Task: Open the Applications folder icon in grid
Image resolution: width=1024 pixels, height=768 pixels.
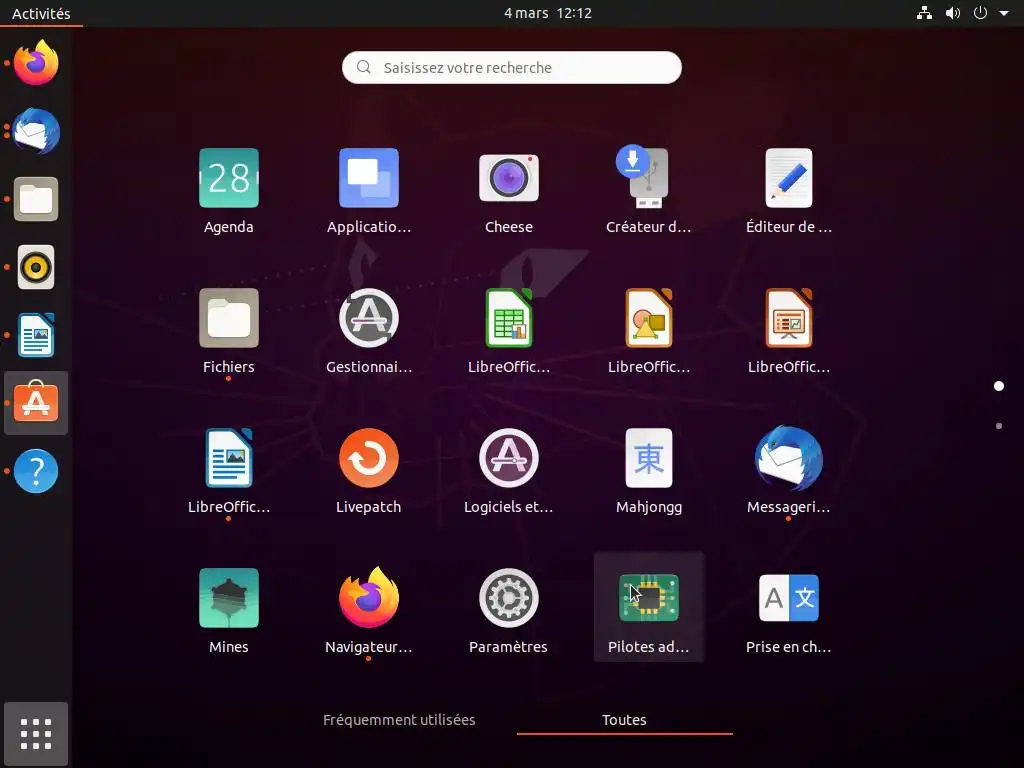Action: tap(369, 178)
